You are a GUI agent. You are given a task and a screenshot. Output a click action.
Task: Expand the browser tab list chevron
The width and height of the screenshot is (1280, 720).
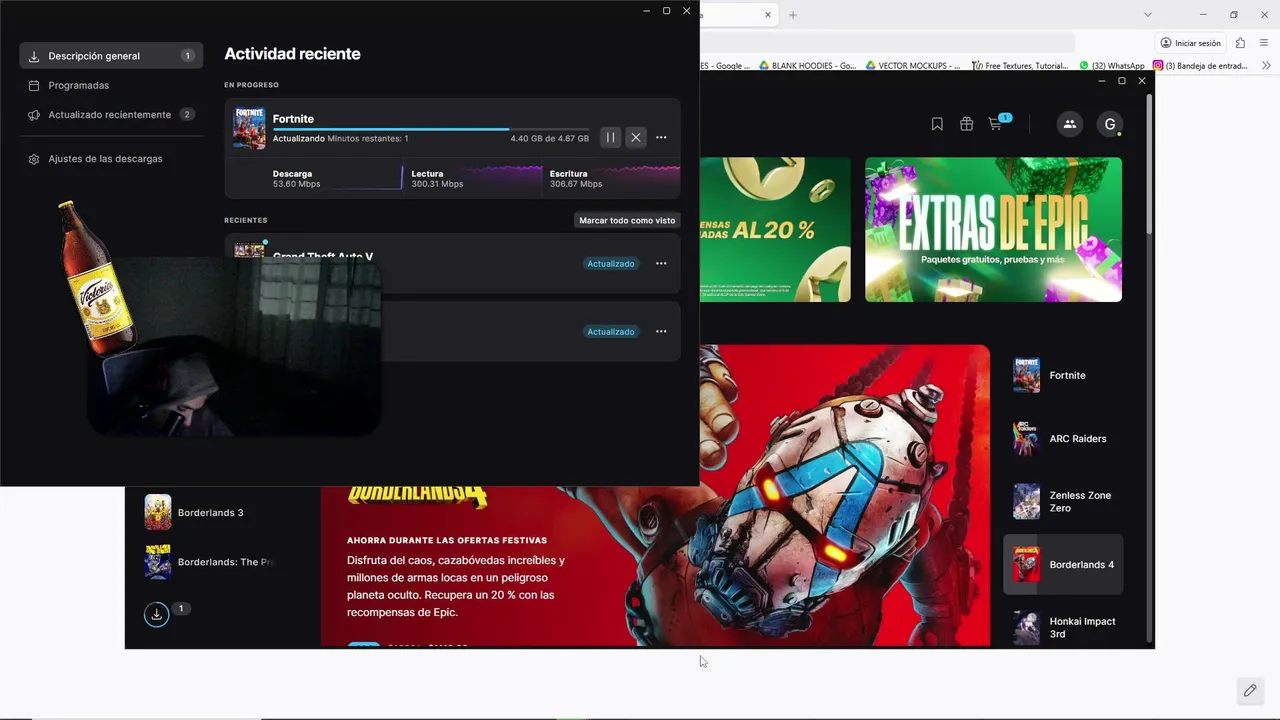1148,15
